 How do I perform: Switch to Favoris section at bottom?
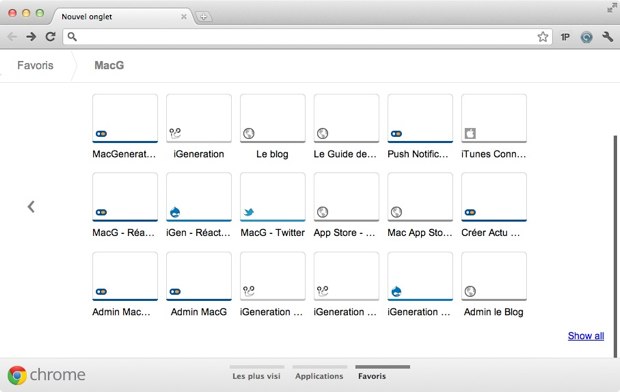[382, 373]
